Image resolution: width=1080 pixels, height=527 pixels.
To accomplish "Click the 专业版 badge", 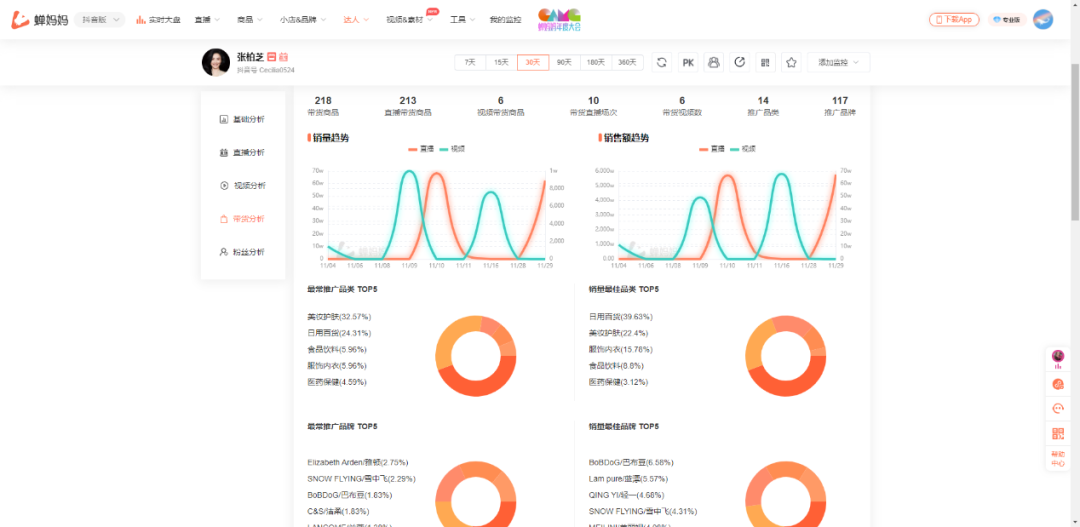I will (1007, 19).
